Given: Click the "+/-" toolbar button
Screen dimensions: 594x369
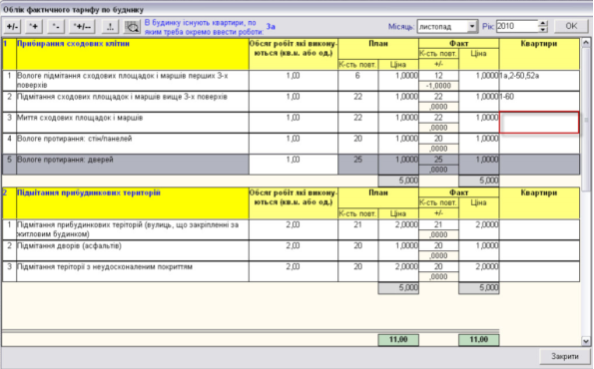Looking at the screenshot, I should pos(13,27).
